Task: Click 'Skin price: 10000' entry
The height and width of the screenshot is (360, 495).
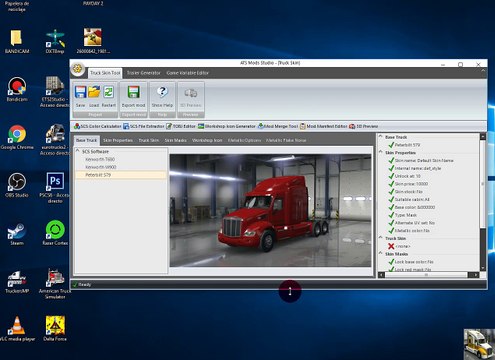Action: point(411,184)
